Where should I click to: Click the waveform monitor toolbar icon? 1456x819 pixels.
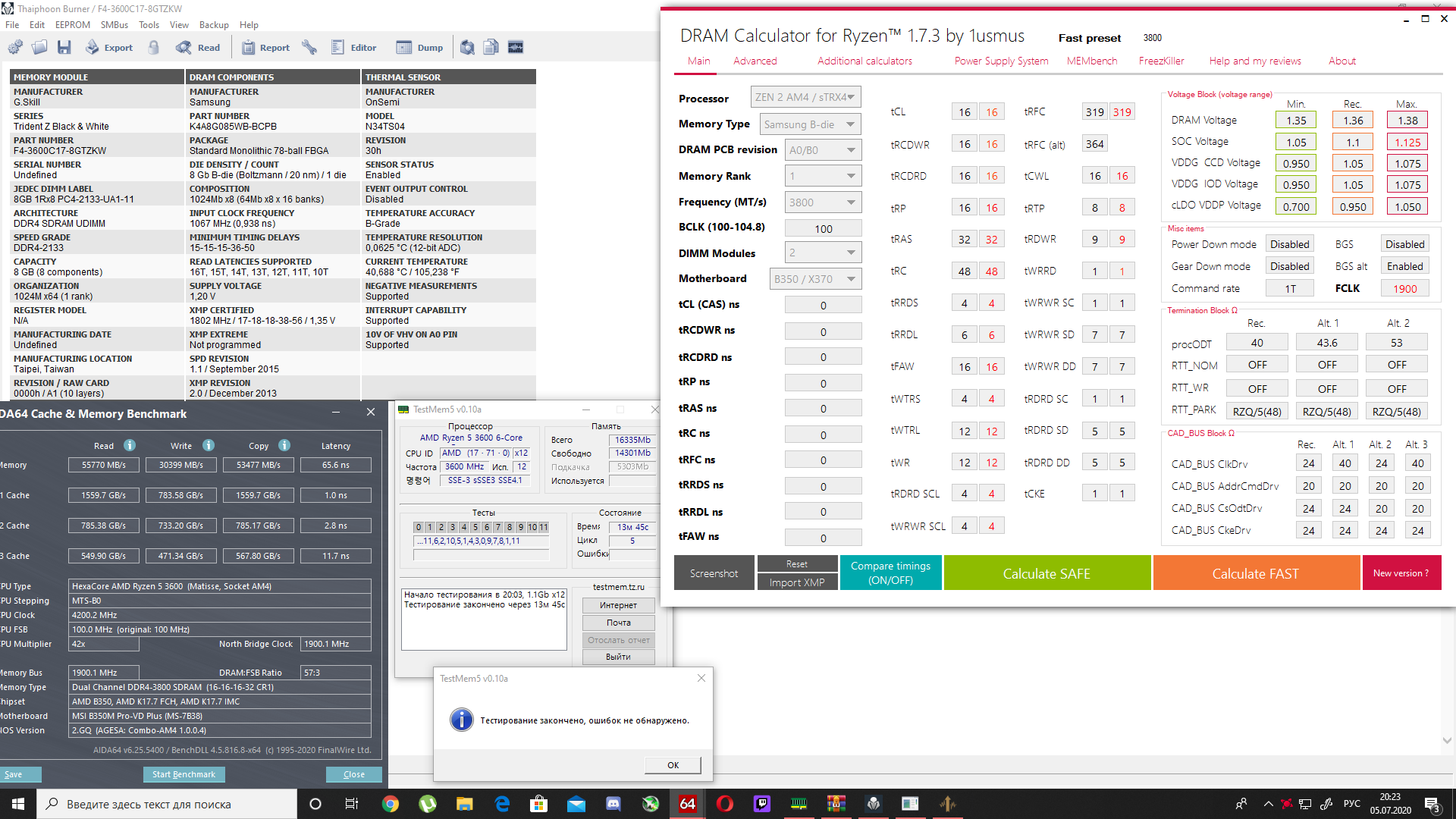[x=516, y=48]
